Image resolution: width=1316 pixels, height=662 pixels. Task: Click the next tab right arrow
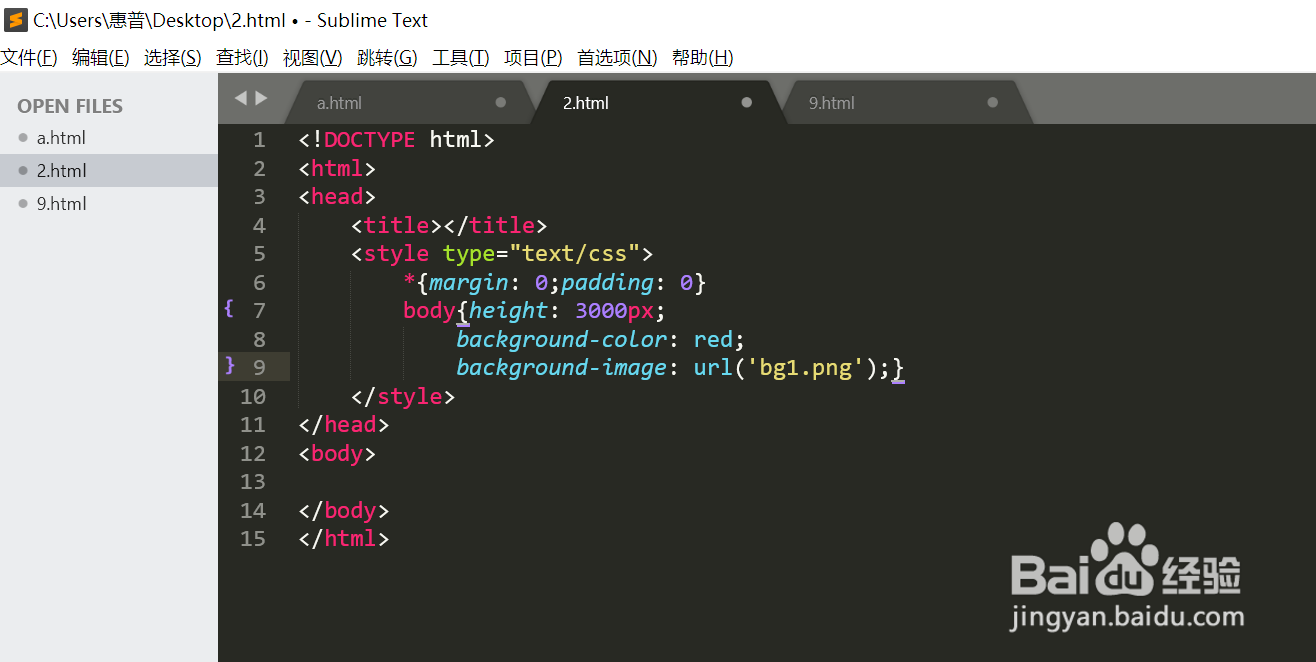(x=262, y=98)
